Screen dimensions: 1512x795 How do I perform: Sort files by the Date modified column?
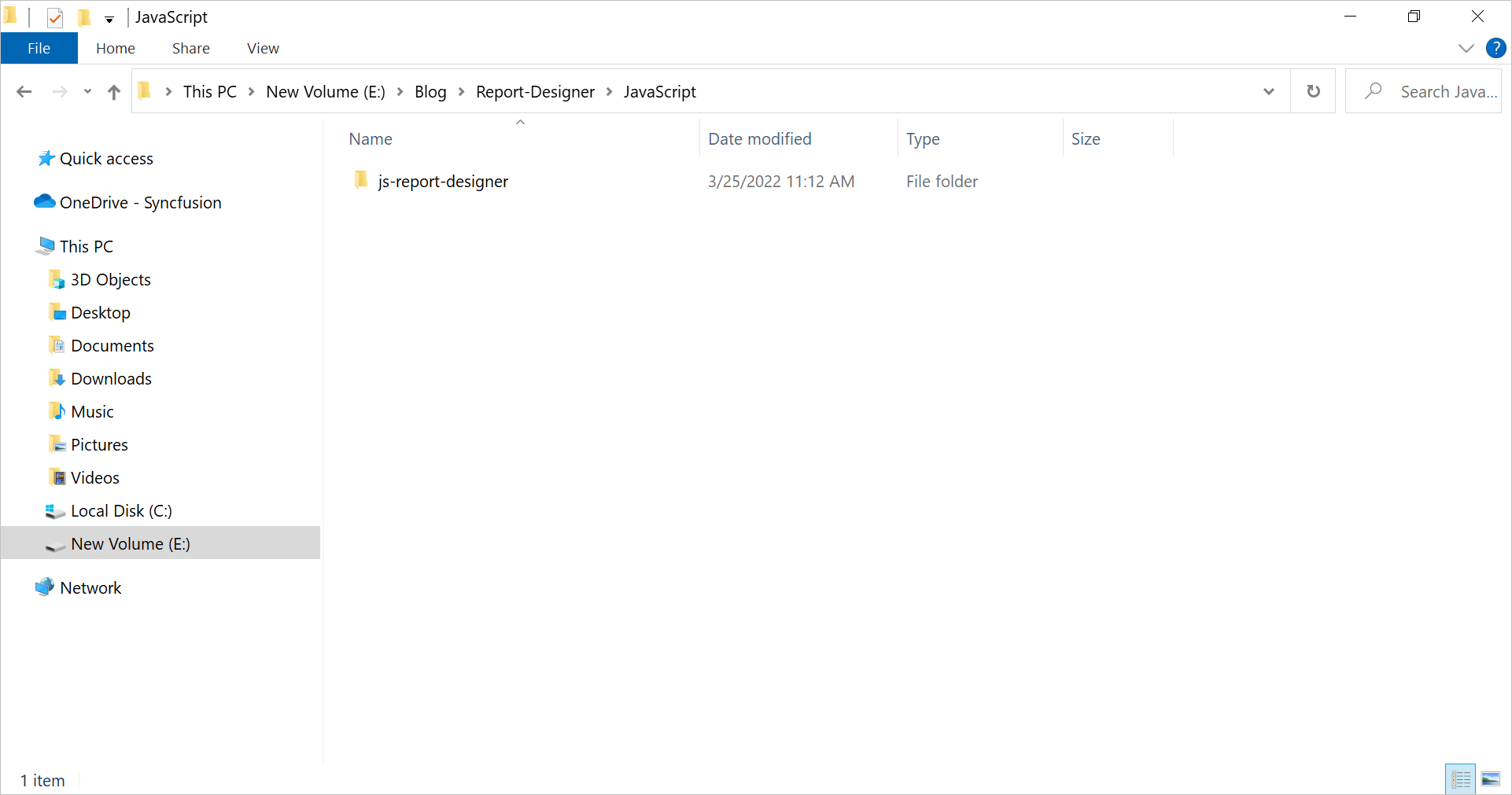(x=759, y=138)
